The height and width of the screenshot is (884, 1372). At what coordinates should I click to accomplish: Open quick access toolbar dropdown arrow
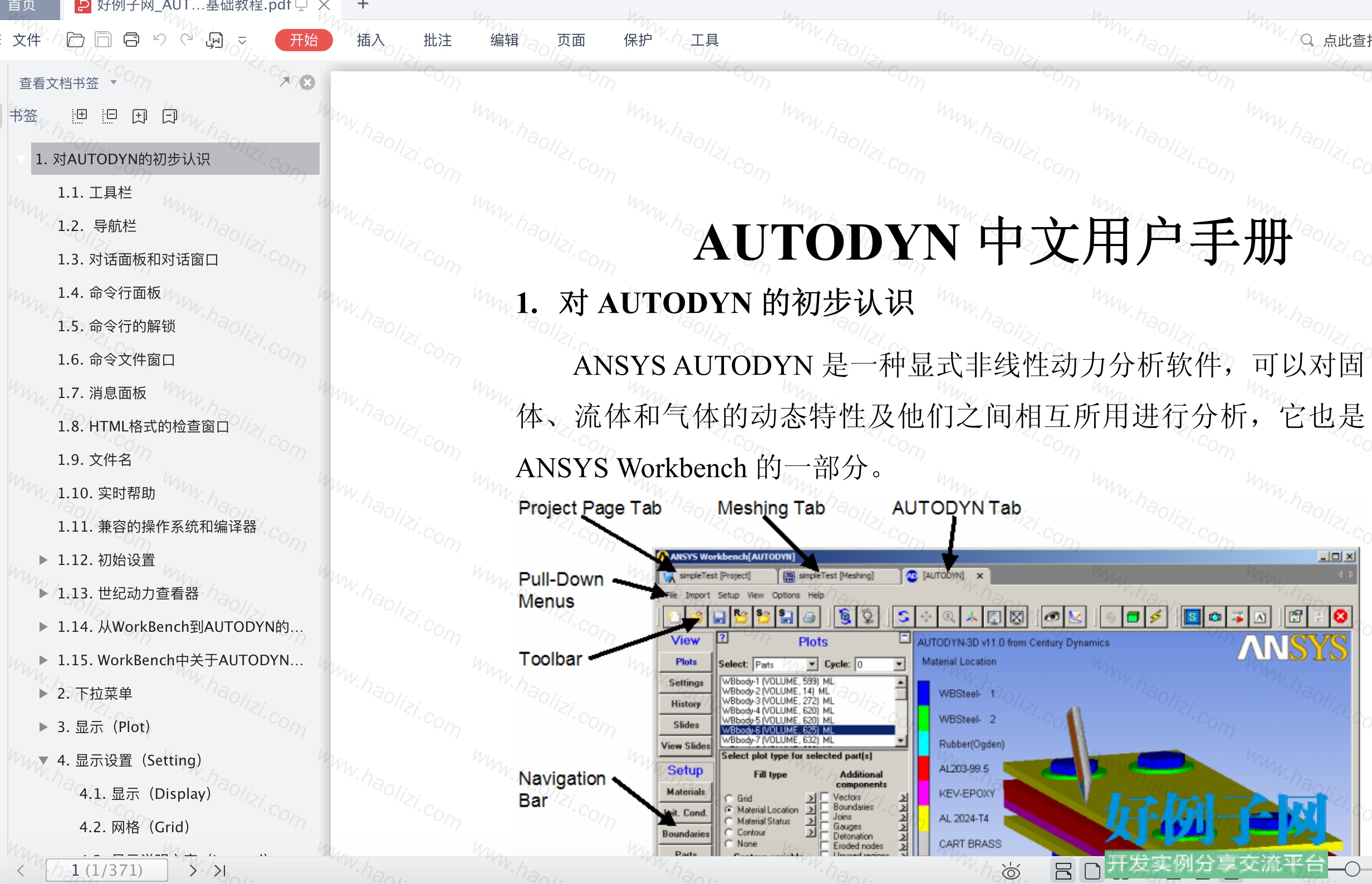[242, 40]
